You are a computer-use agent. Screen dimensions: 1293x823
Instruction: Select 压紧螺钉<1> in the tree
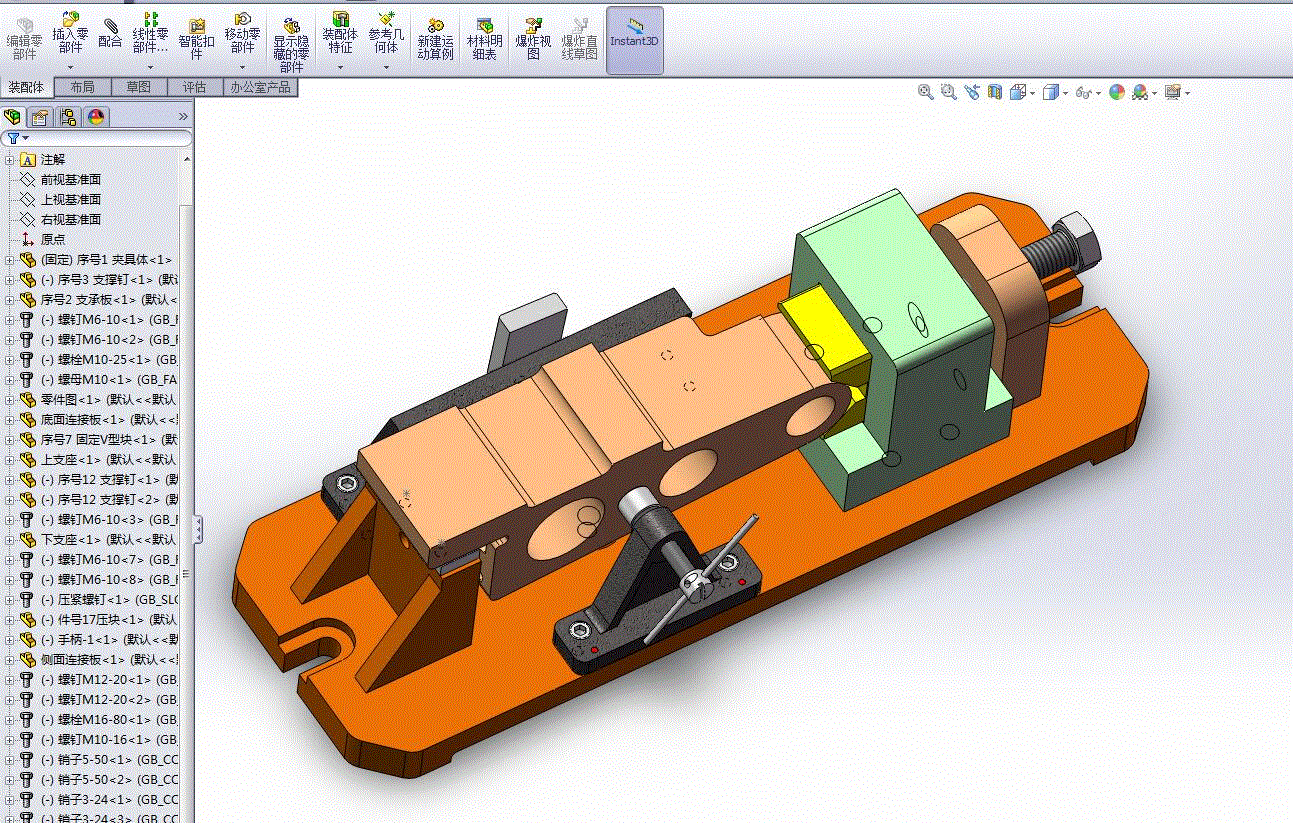tap(109, 599)
